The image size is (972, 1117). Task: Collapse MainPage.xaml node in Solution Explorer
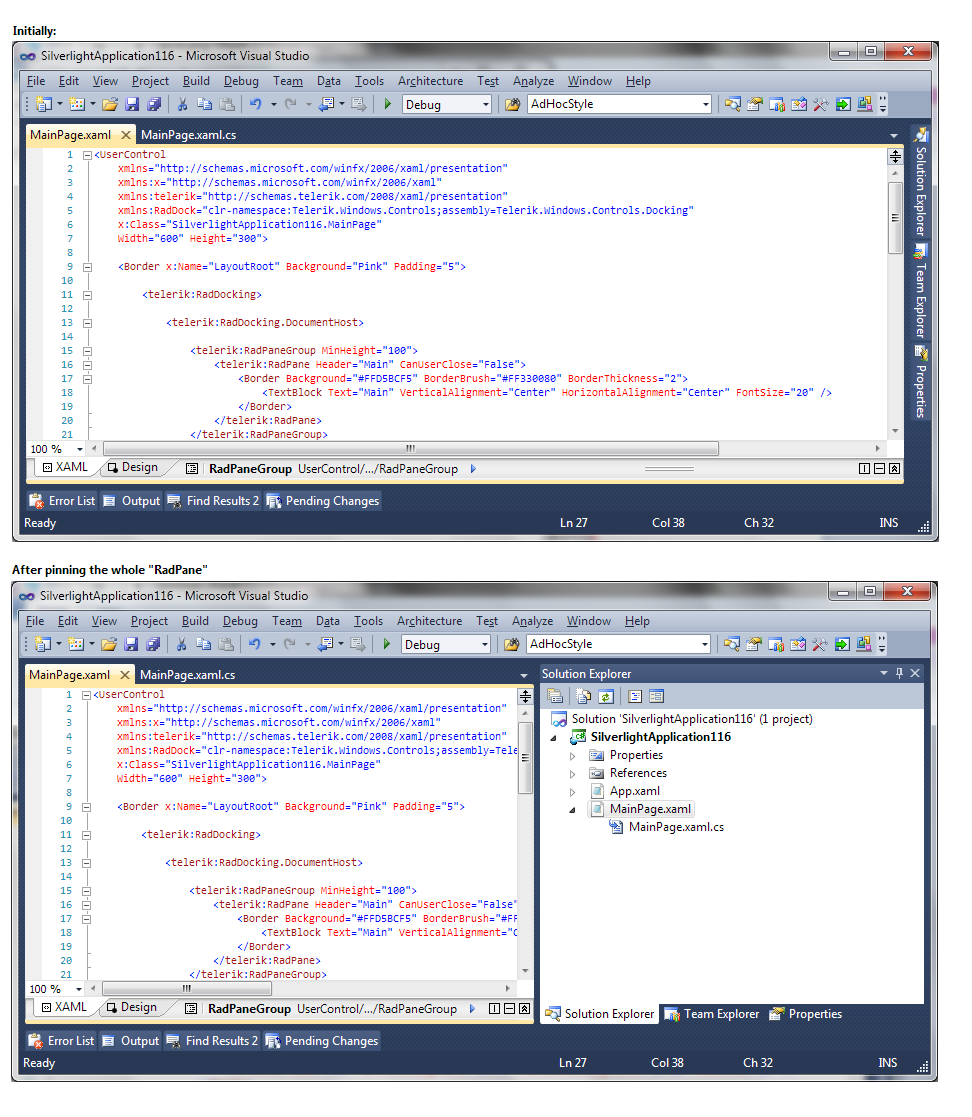[x=572, y=810]
